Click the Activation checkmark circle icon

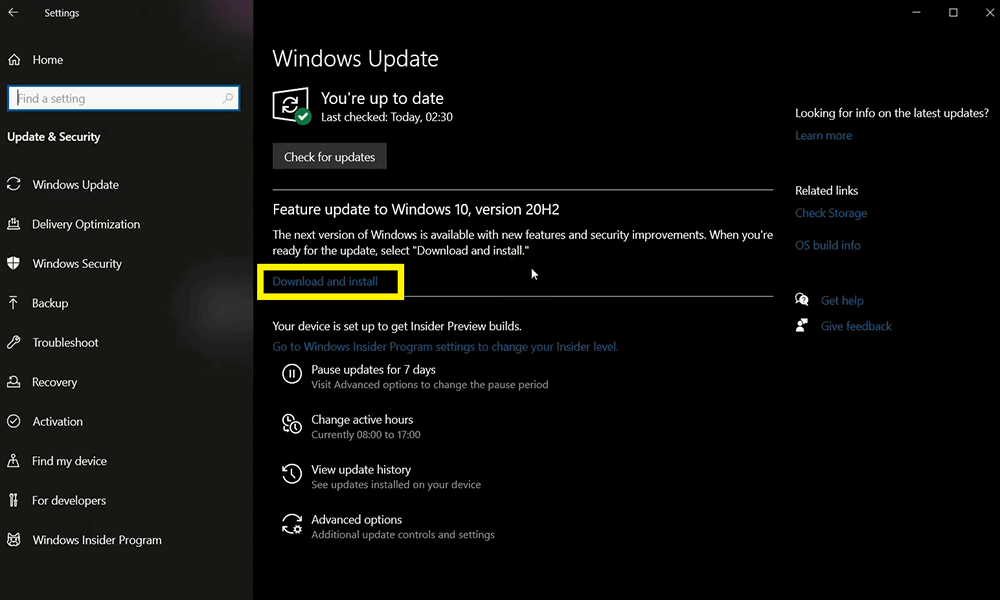tap(13, 421)
